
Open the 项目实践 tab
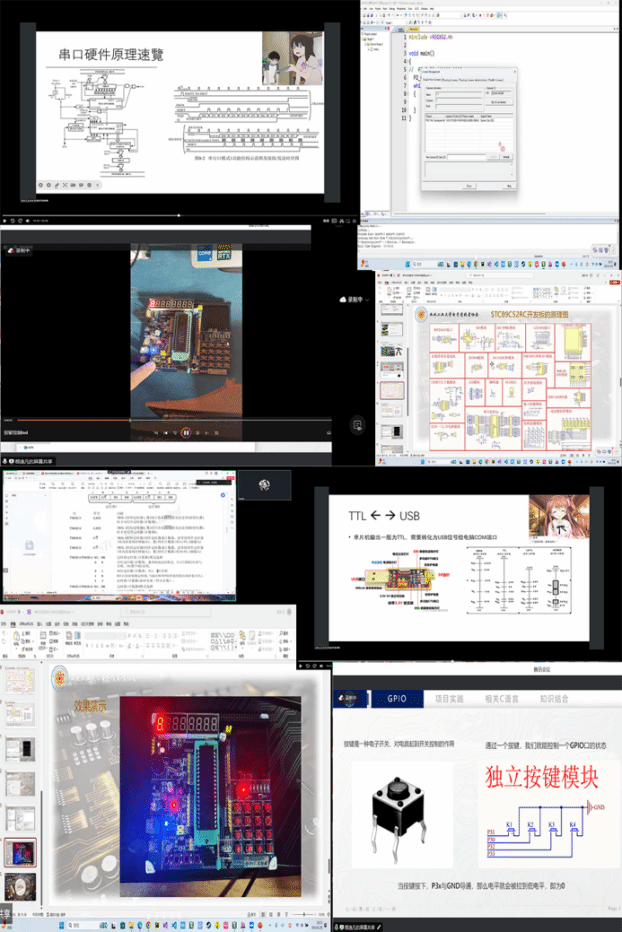(x=452, y=698)
